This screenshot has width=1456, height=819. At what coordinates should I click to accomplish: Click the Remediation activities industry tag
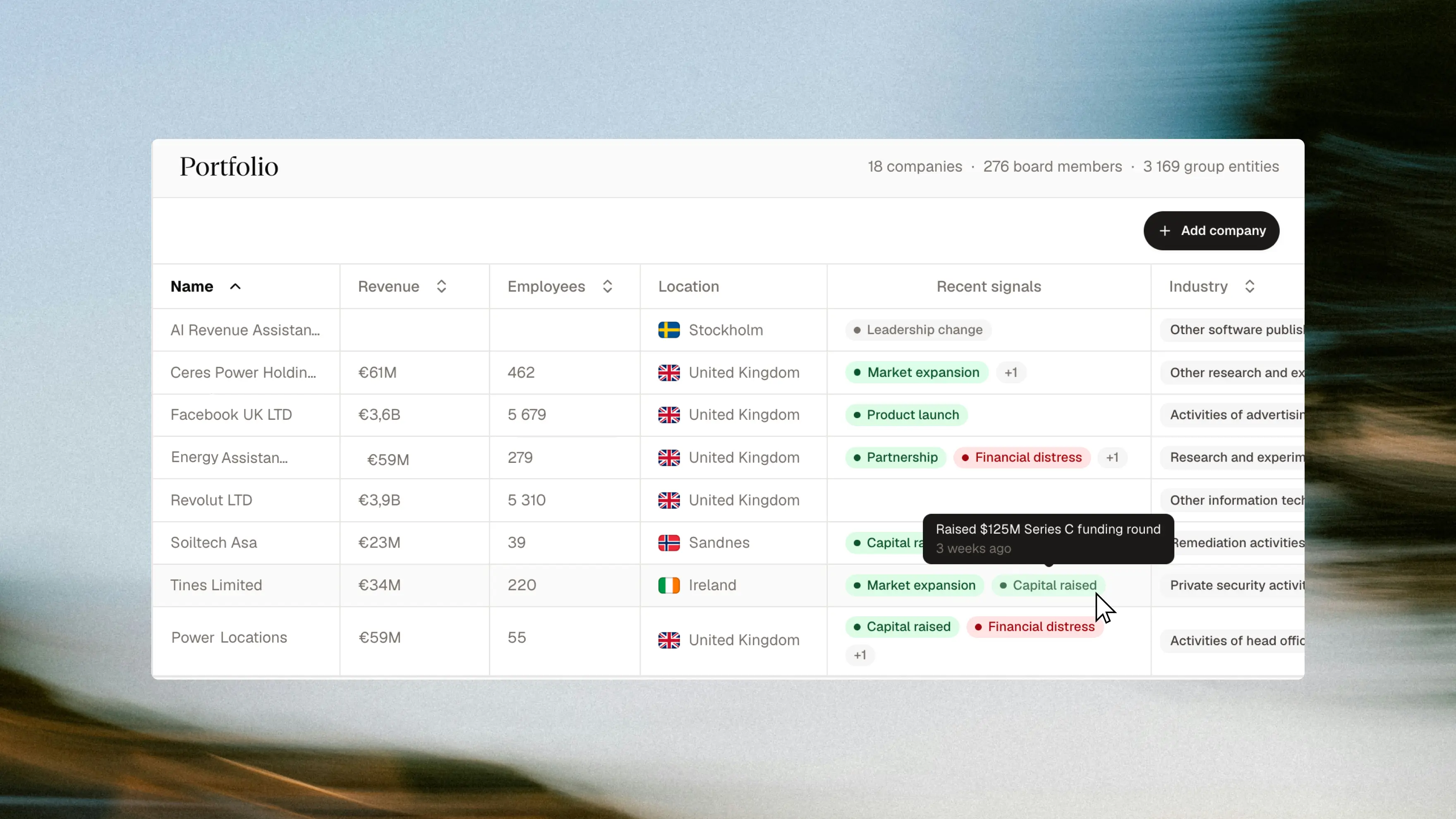pos(1239,543)
